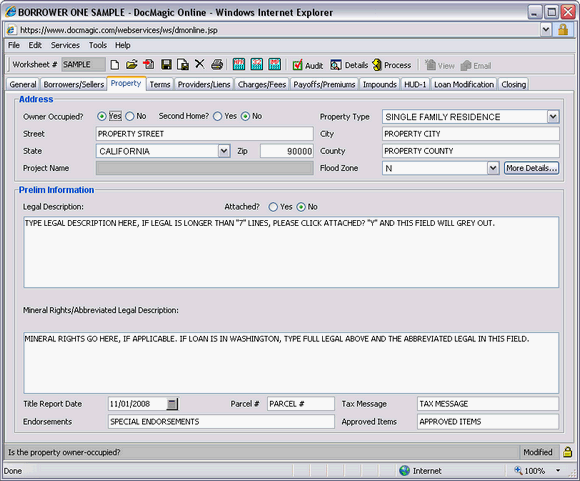This screenshot has width=580, height=481.
Task: Click the Zip input field
Action: coord(287,151)
